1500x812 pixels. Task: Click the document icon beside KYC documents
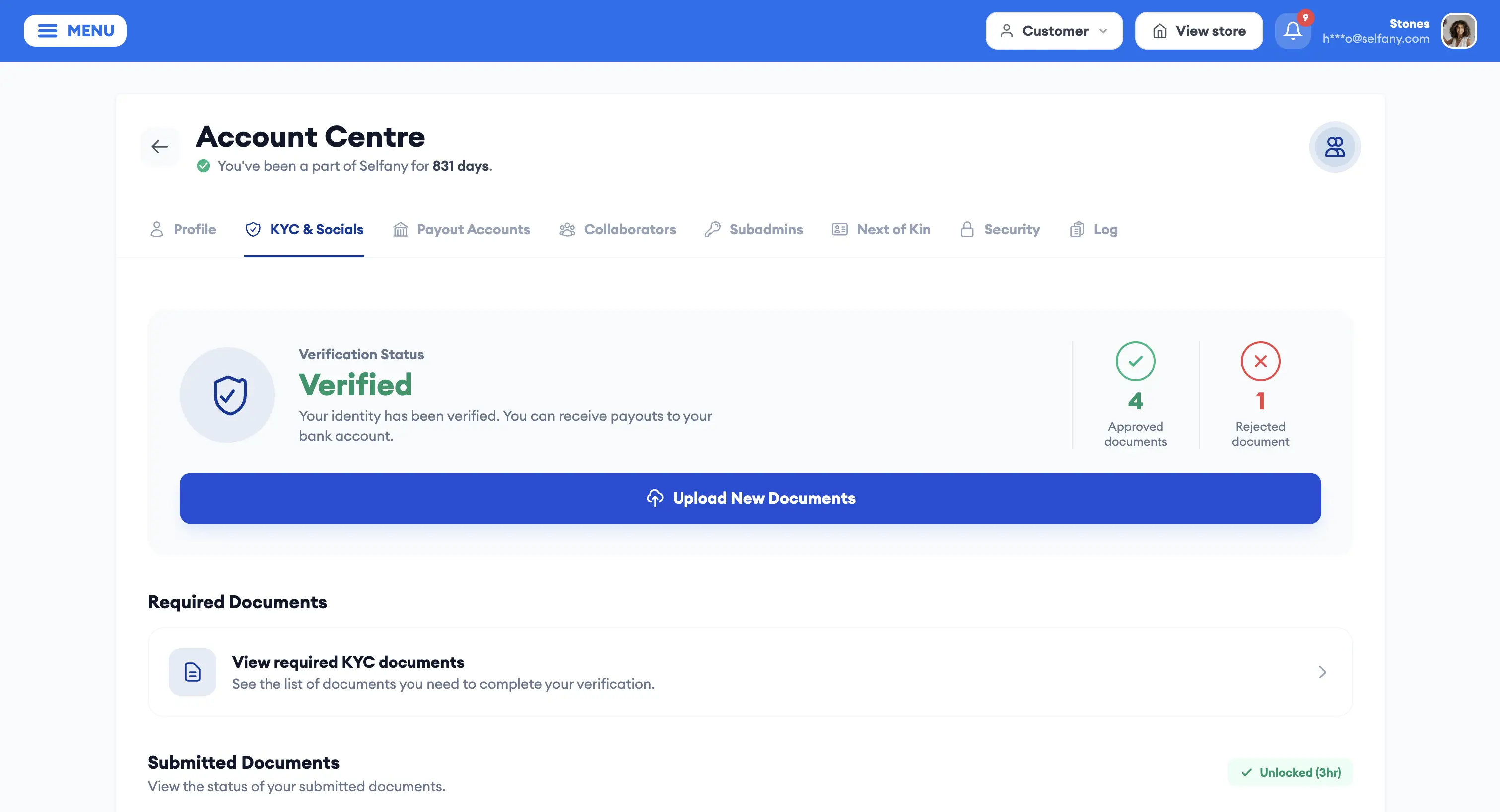coord(193,672)
